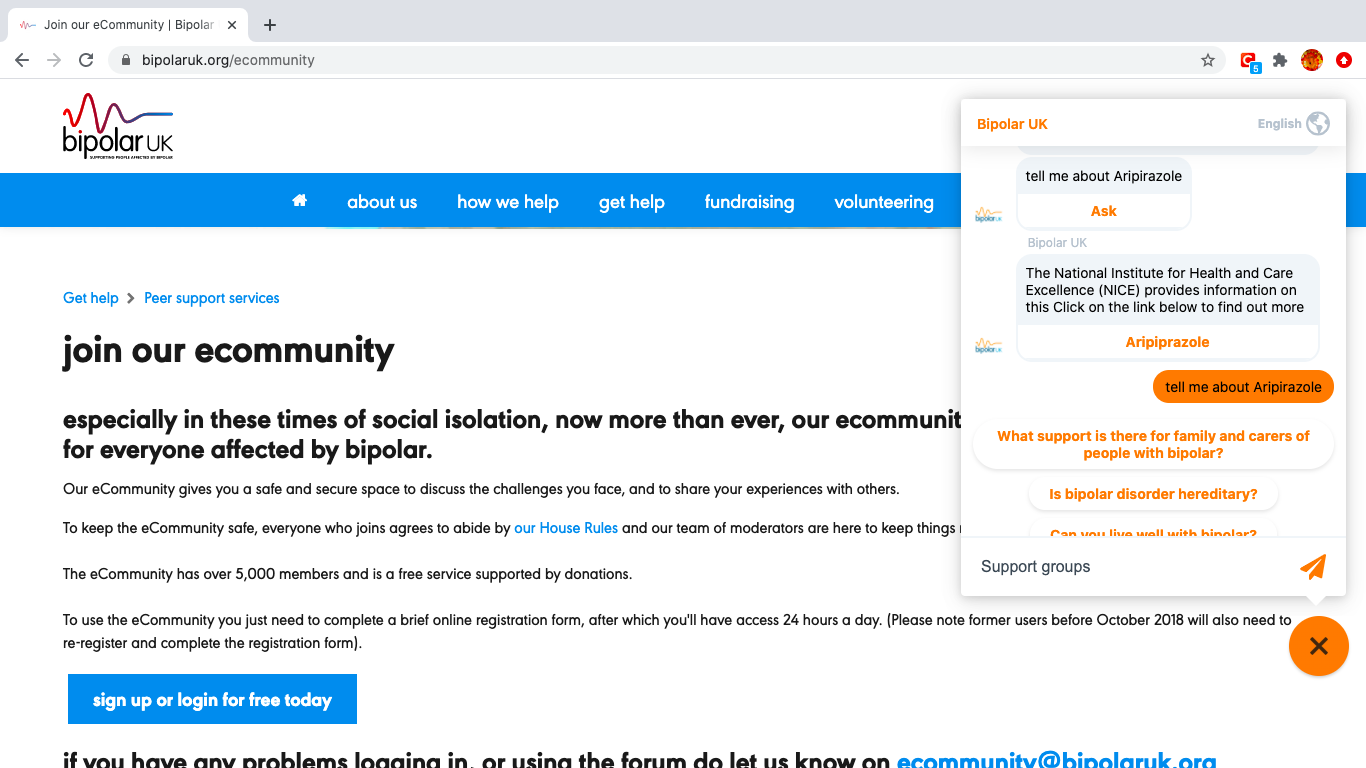This screenshot has width=1366, height=768.
Task: Click the Peer support services breadcrumb
Action: (x=212, y=298)
